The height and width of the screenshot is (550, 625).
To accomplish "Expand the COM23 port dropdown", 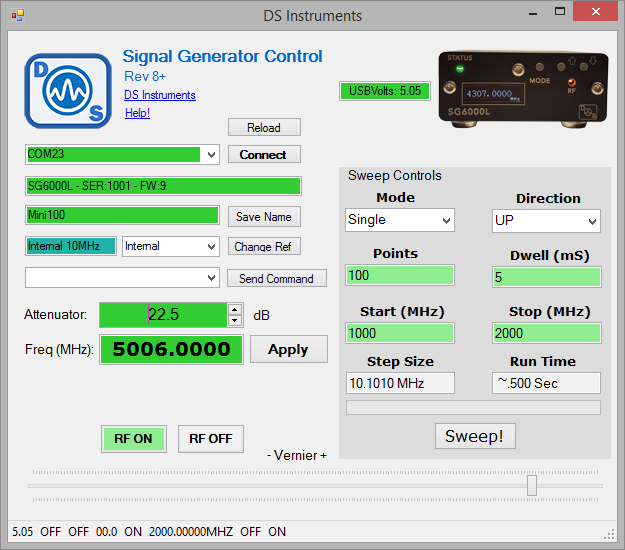I will click(x=210, y=155).
